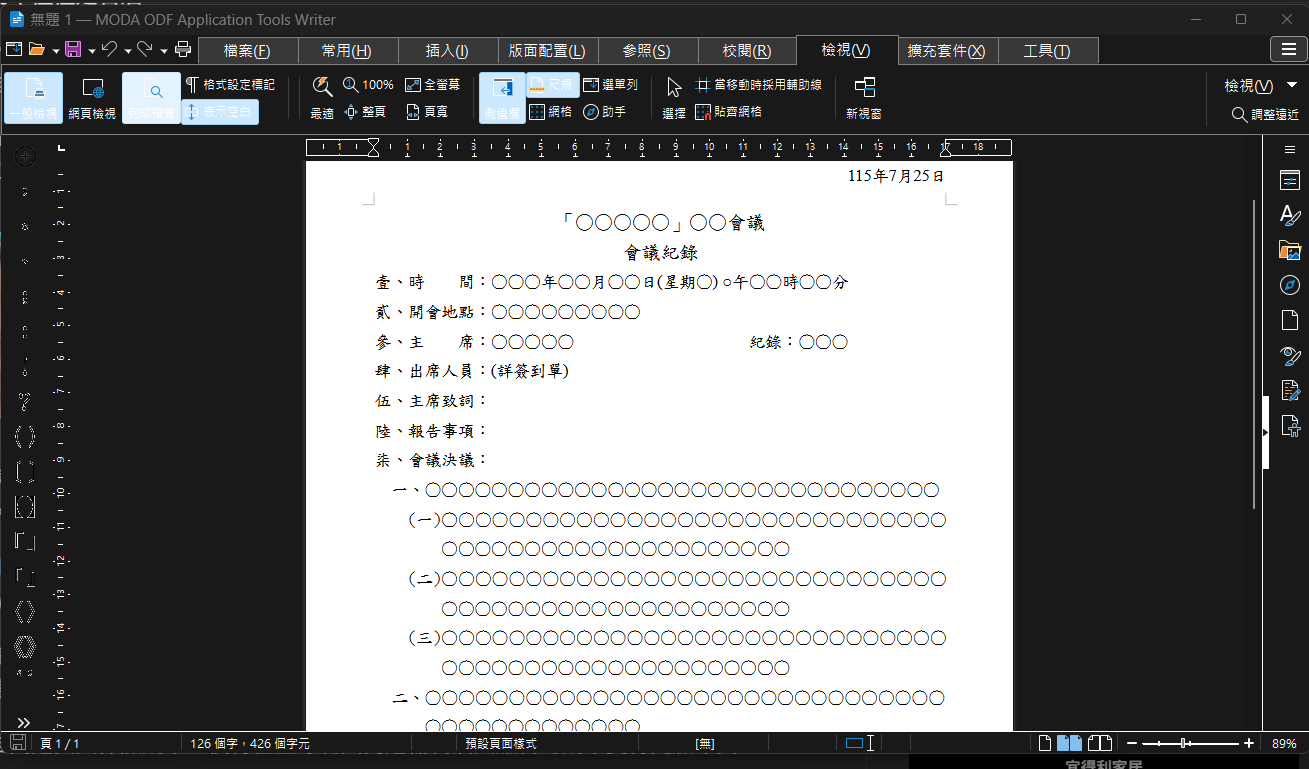
Task: Click the 89% zoom level
Action: [1284, 744]
